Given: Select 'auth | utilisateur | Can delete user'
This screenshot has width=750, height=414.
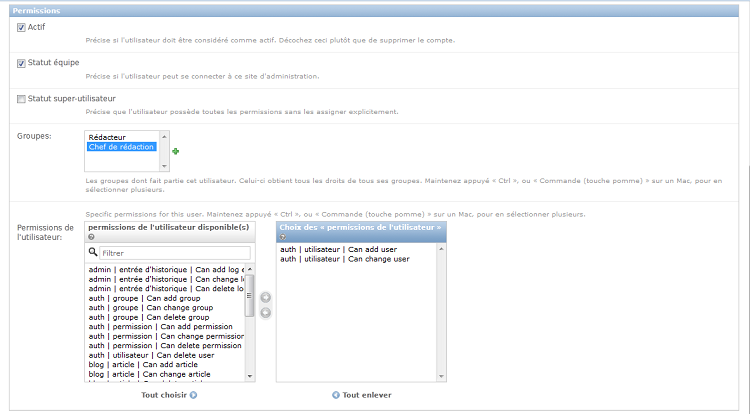Looking at the screenshot, I should pos(166,355).
